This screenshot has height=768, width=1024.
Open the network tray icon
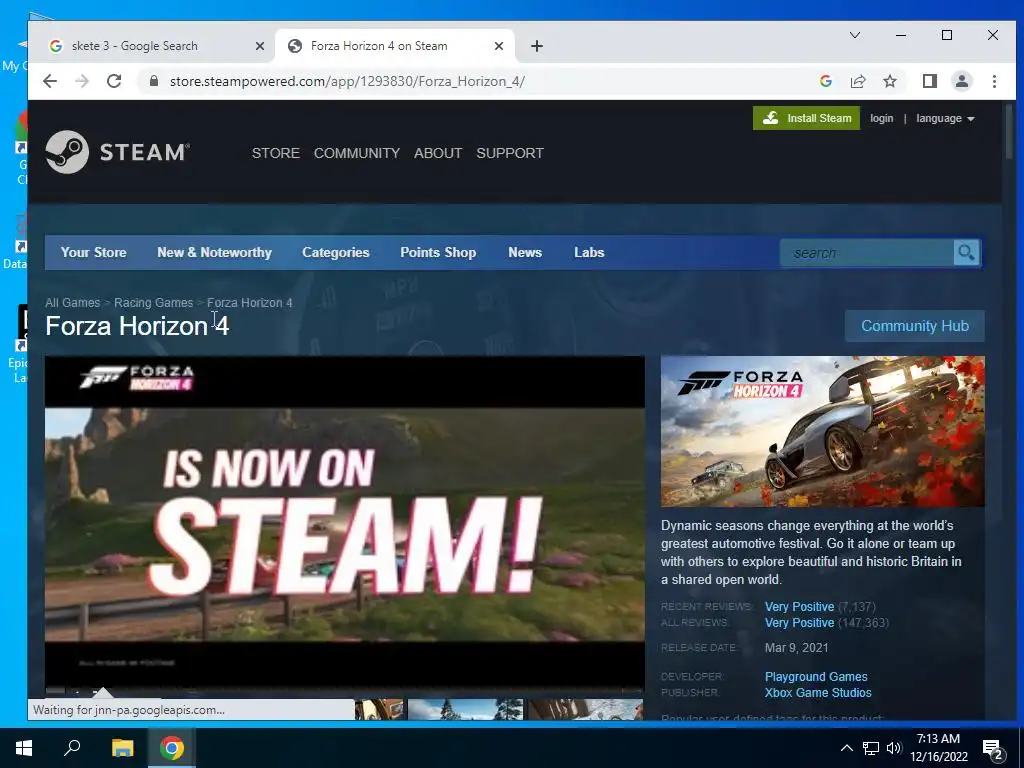(x=871, y=748)
